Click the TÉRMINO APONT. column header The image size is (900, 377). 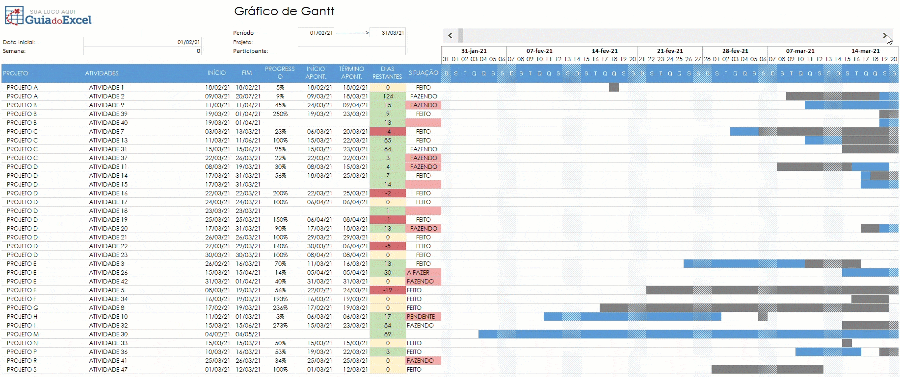352,72
